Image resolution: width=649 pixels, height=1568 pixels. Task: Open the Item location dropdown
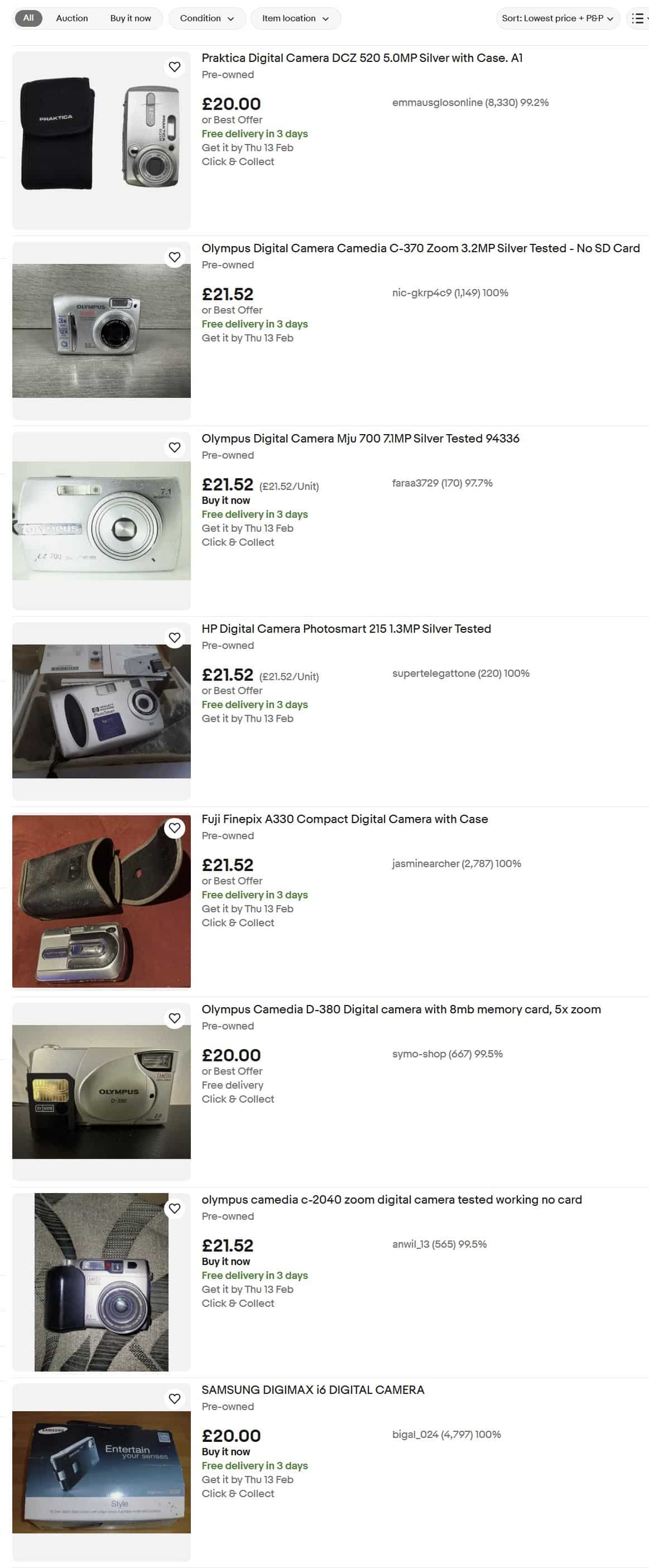[x=295, y=18]
